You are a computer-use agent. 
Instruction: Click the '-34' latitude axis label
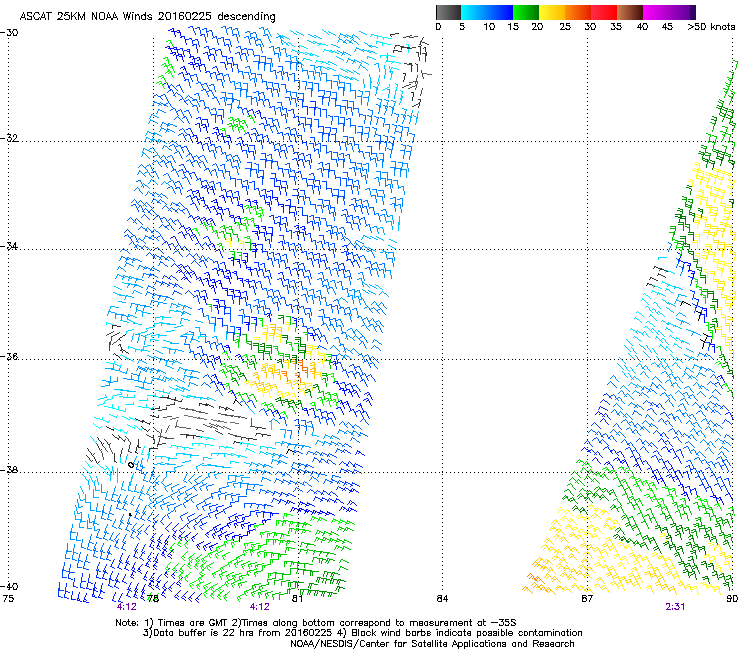pyautogui.click(x=9, y=246)
